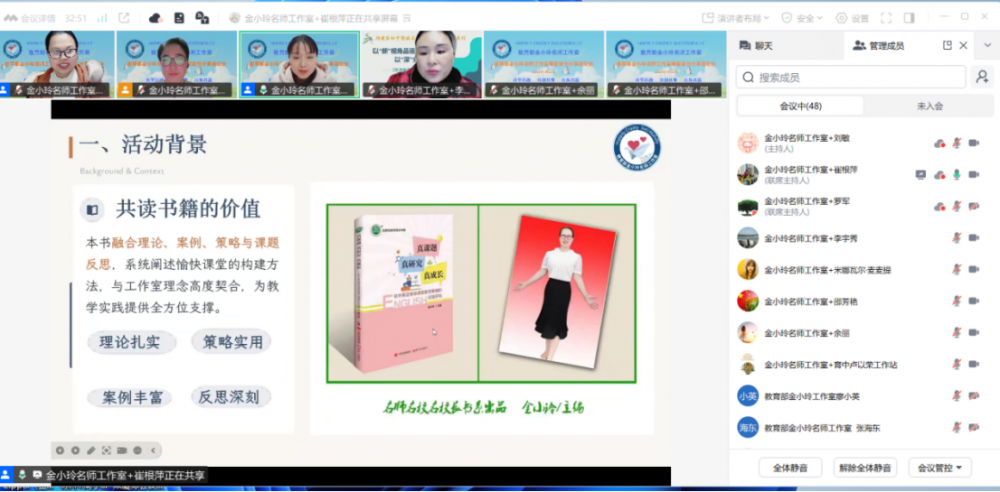Unmute microphone of member 李宇秀

coord(956,238)
